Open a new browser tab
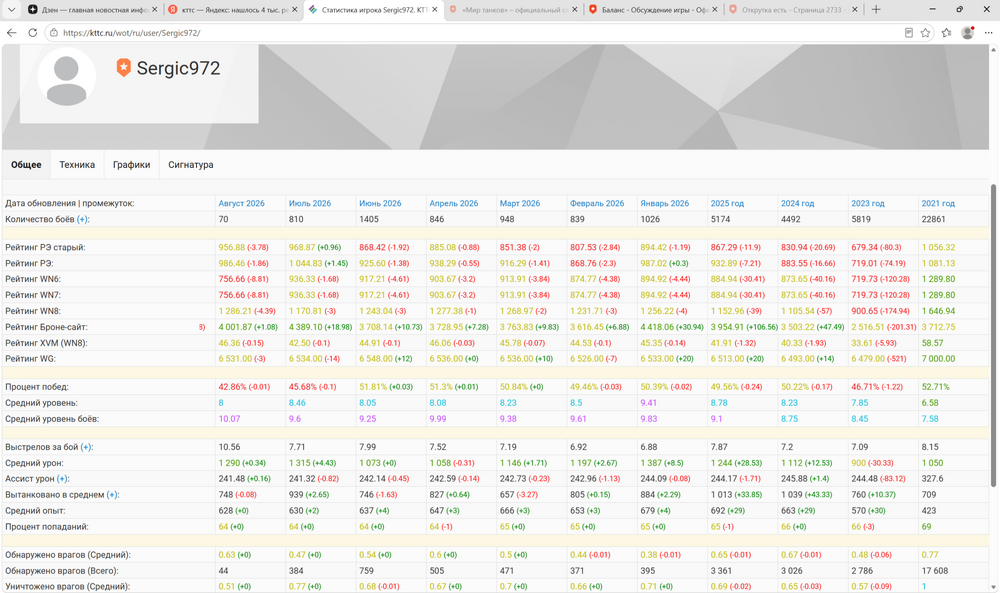Image resolution: width=1000 pixels, height=593 pixels. click(x=876, y=10)
